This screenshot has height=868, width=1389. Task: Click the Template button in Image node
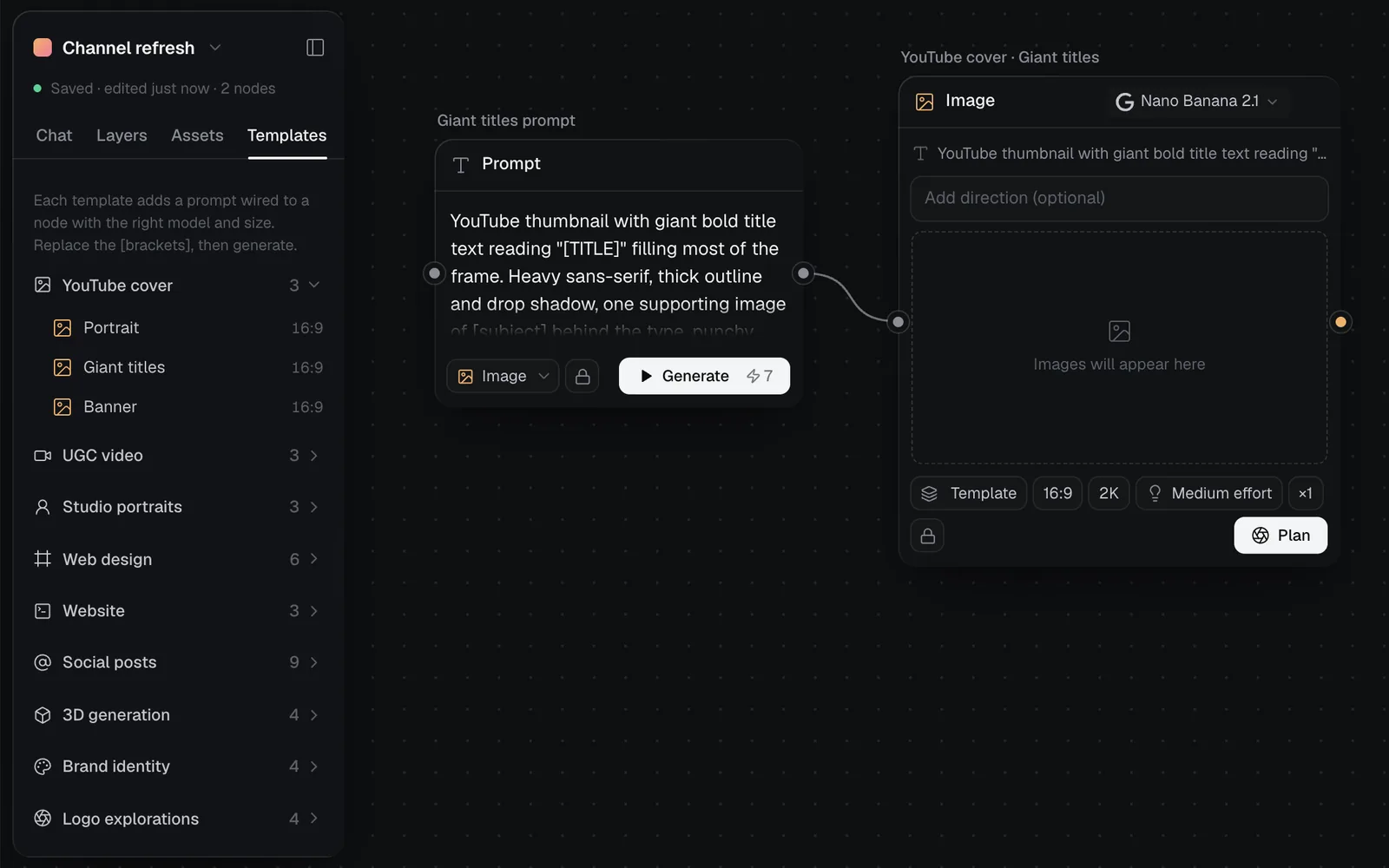pyautogui.click(x=969, y=493)
